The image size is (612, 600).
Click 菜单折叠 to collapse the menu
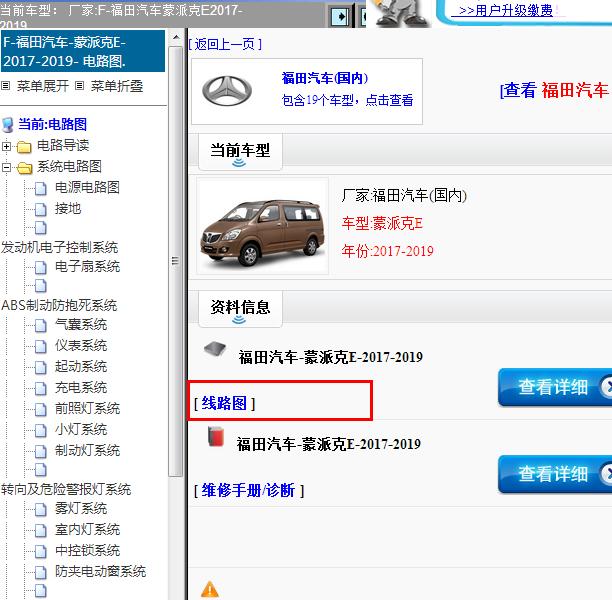pos(117,86)
